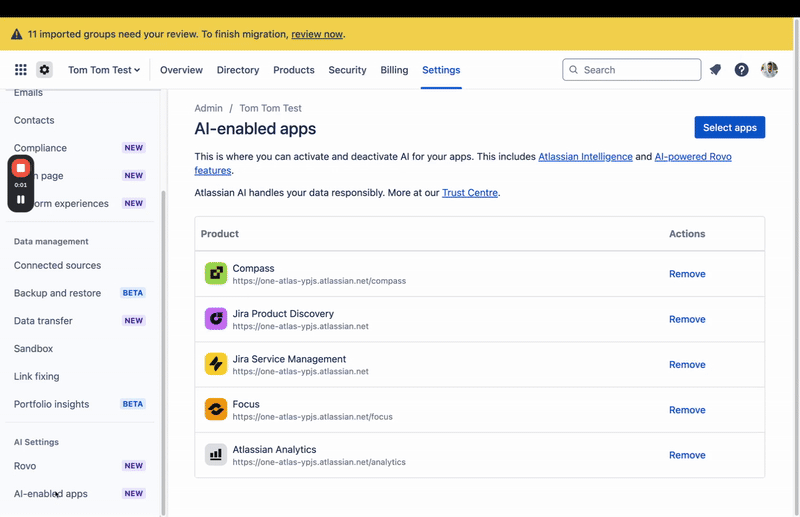Open the Atlassian Intelligence link
The width and height of the screenshot is (800, 517).
[585, 157]
